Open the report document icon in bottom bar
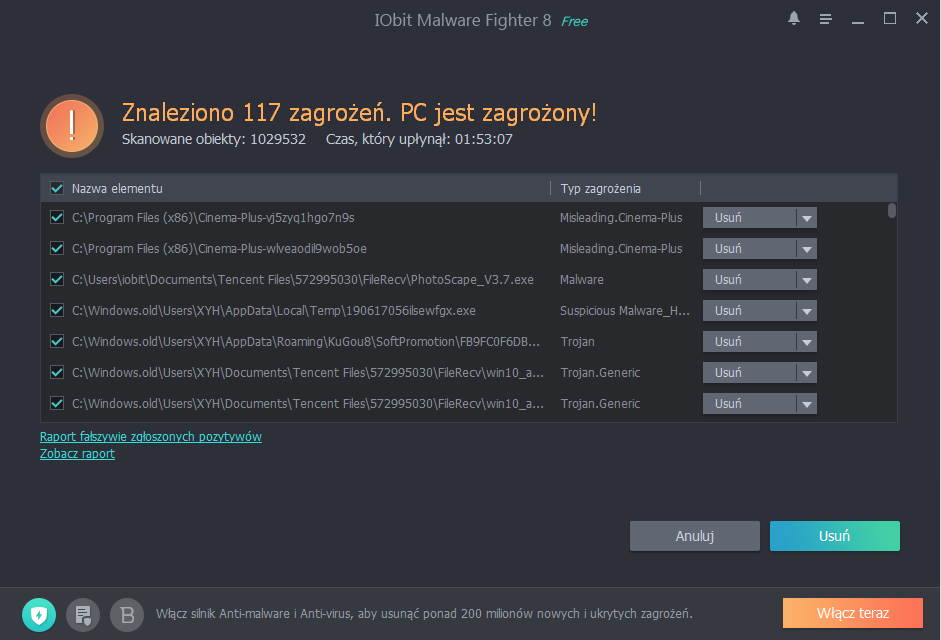 83,615
